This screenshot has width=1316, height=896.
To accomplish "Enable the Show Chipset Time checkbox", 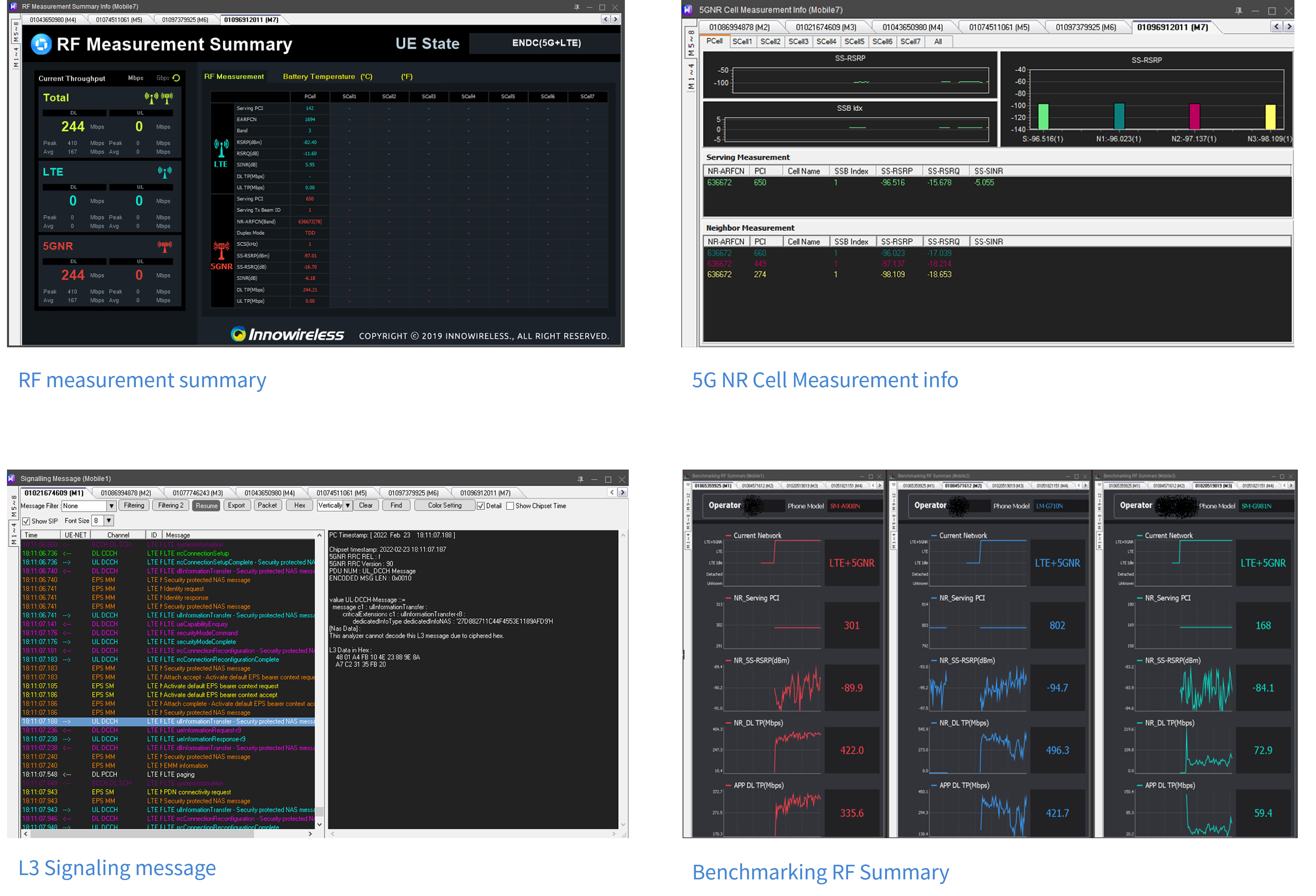I will (510, 506).
